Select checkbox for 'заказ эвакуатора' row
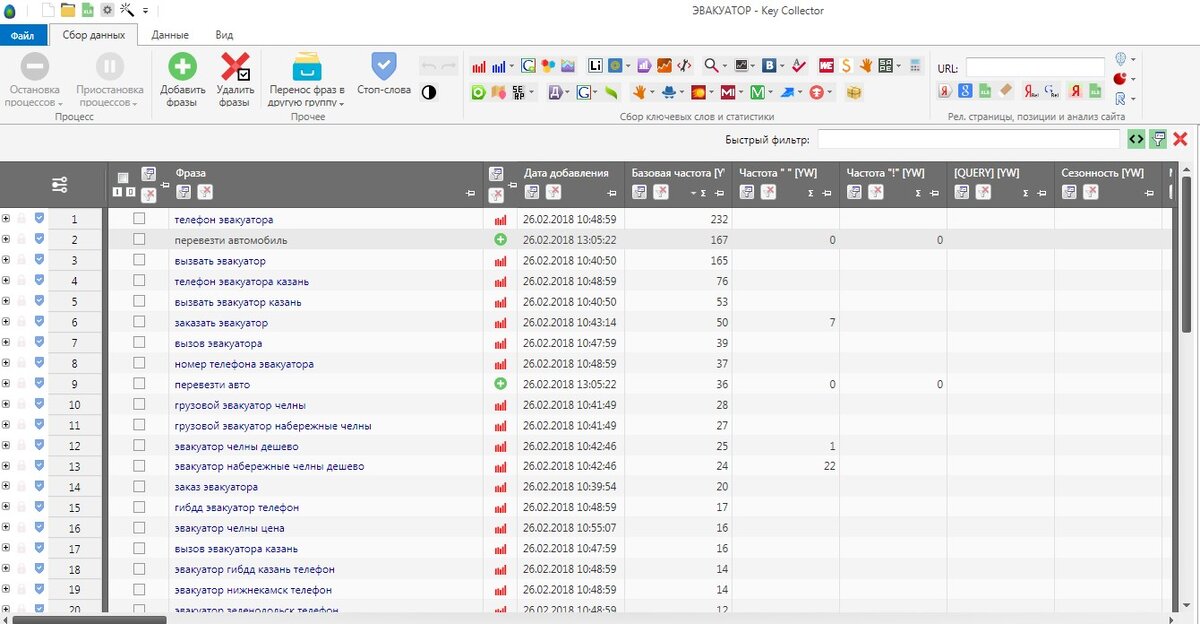 point(139,487)
